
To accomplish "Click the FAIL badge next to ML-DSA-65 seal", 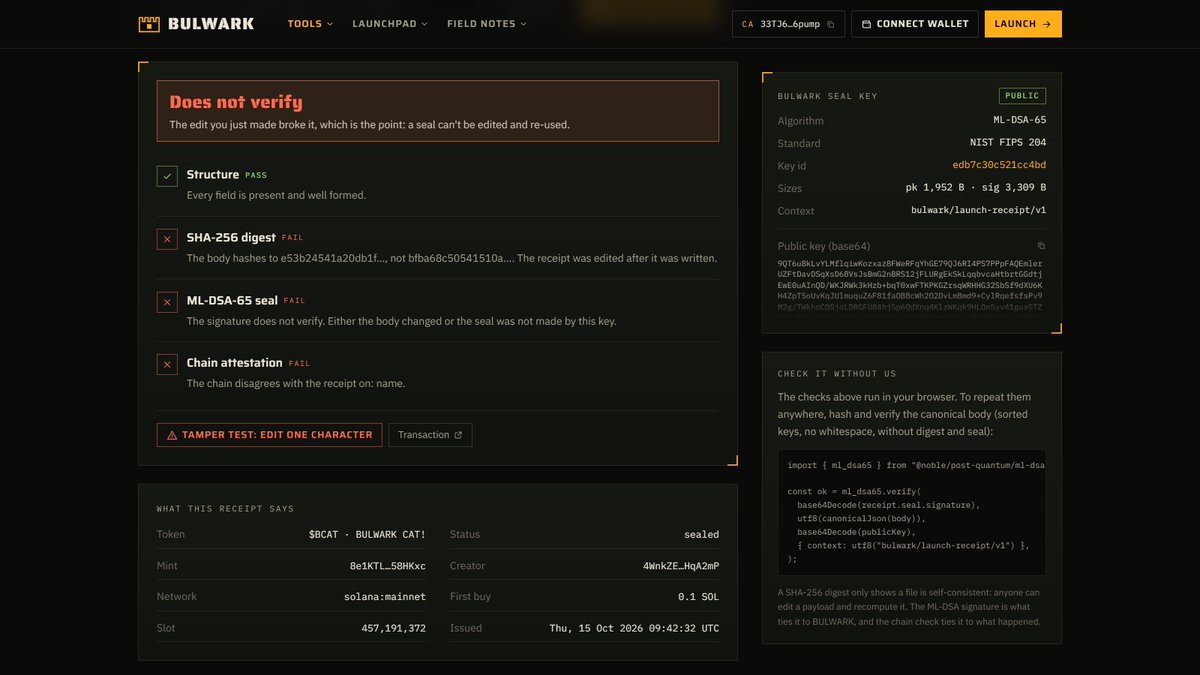I will tap(294, 301).
